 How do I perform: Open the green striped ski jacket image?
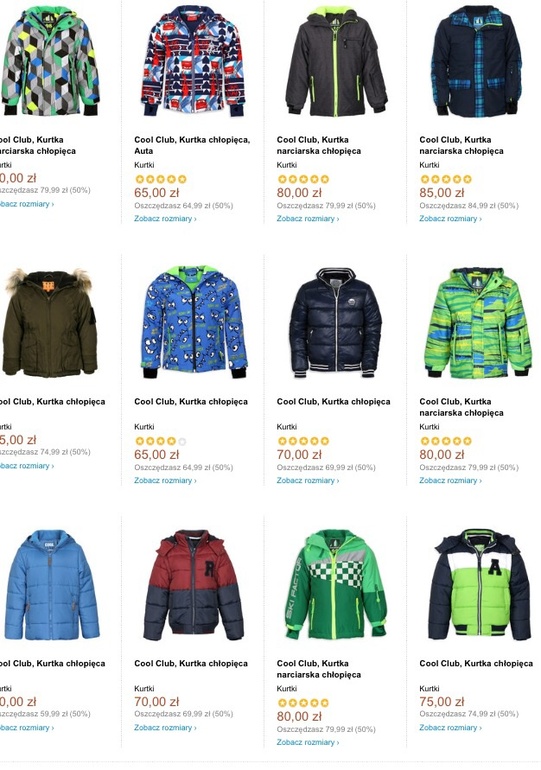tap(478, 323)
